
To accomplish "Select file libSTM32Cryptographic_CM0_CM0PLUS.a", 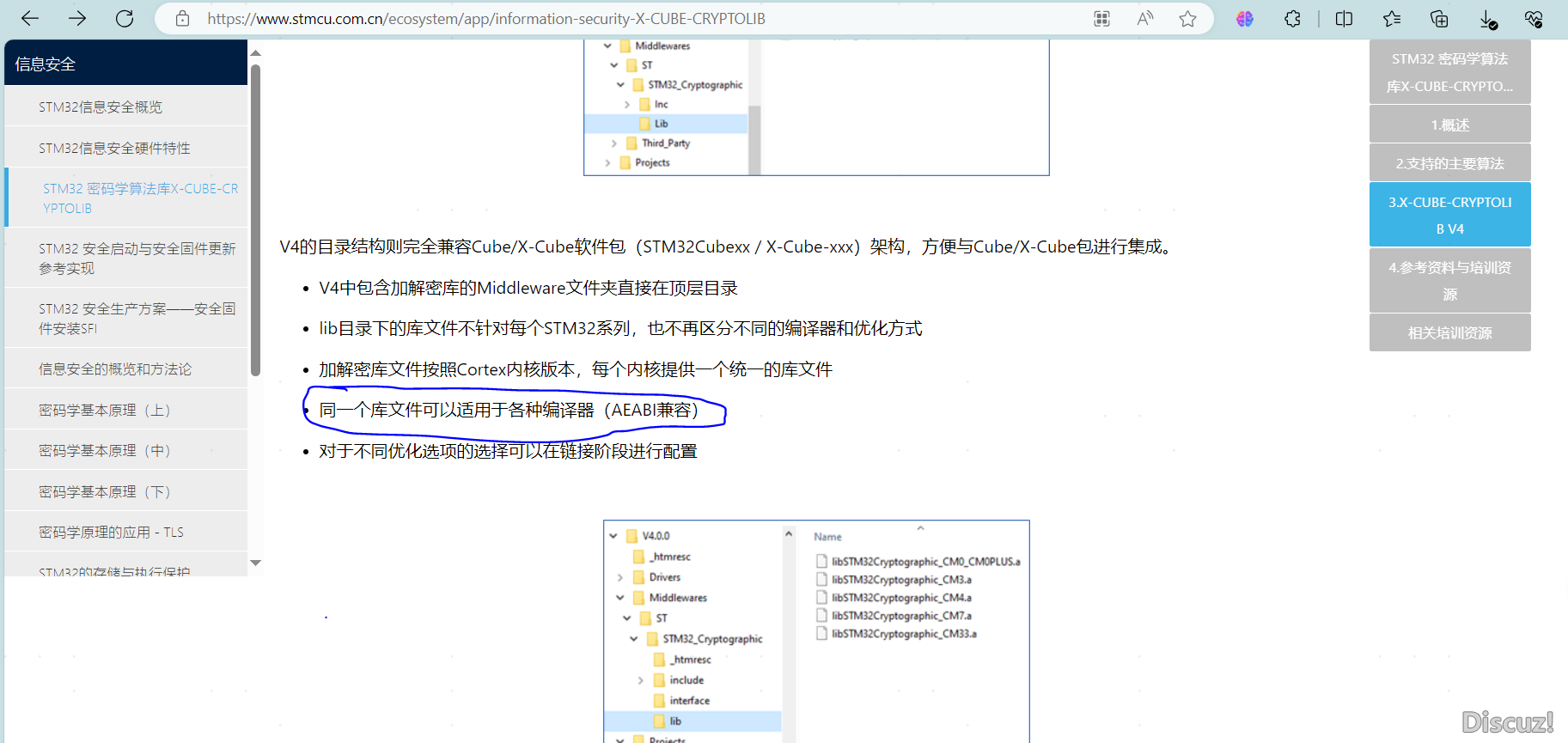I will [x=918, y=562].
